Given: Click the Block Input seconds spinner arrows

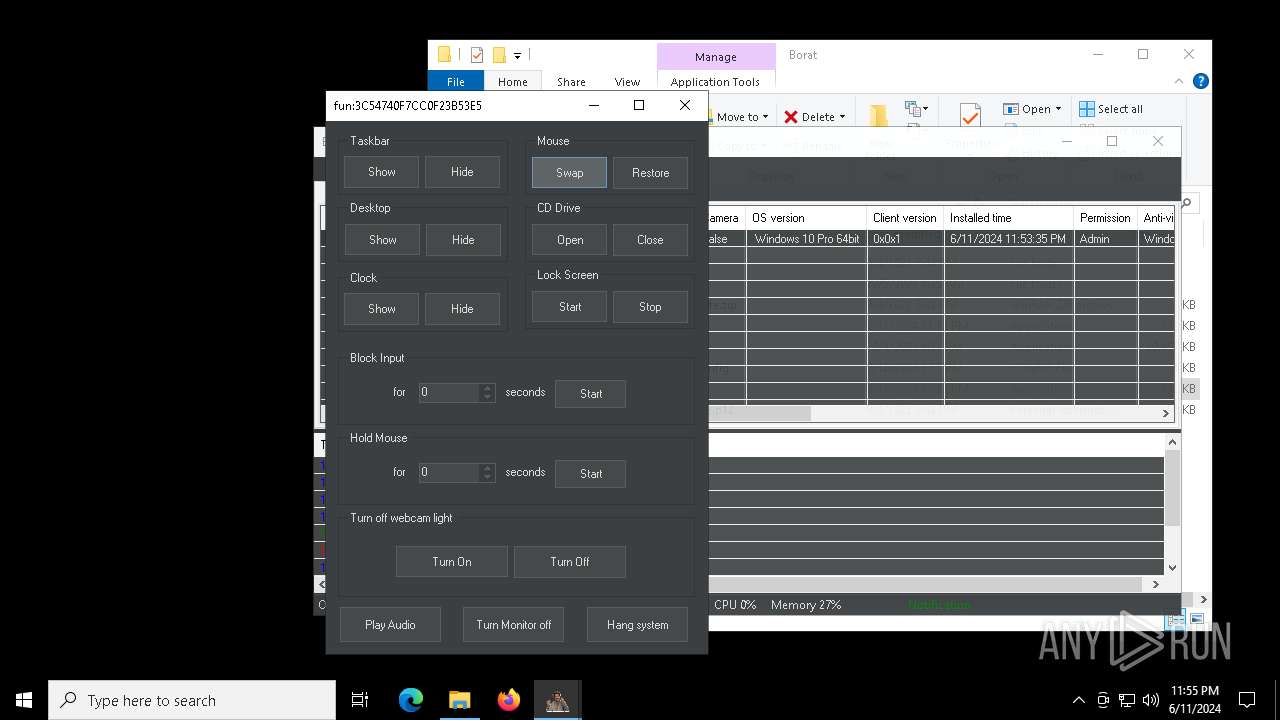Looking at the screenshot, I should click(x=487, y=392).
